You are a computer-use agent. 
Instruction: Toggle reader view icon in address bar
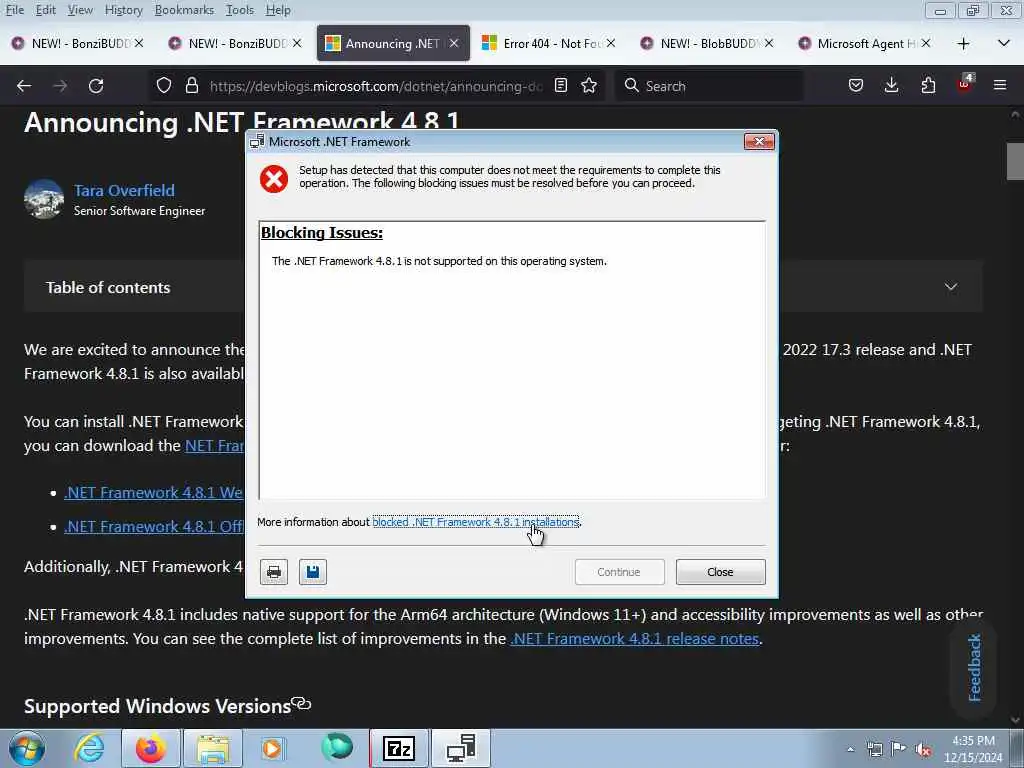pyautogui.click(x=560, y=86)
